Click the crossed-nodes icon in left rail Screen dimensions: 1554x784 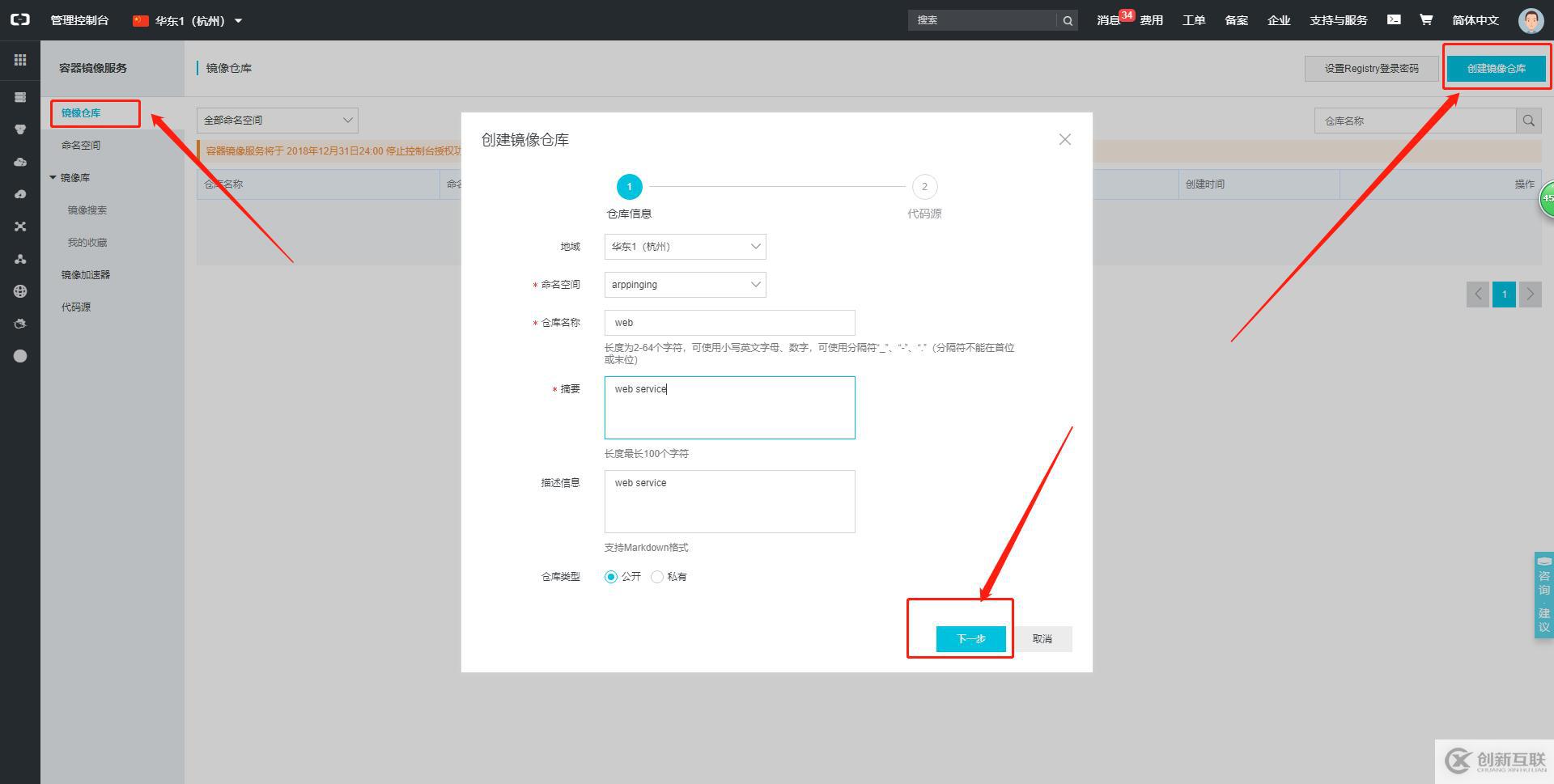(20, 227)
